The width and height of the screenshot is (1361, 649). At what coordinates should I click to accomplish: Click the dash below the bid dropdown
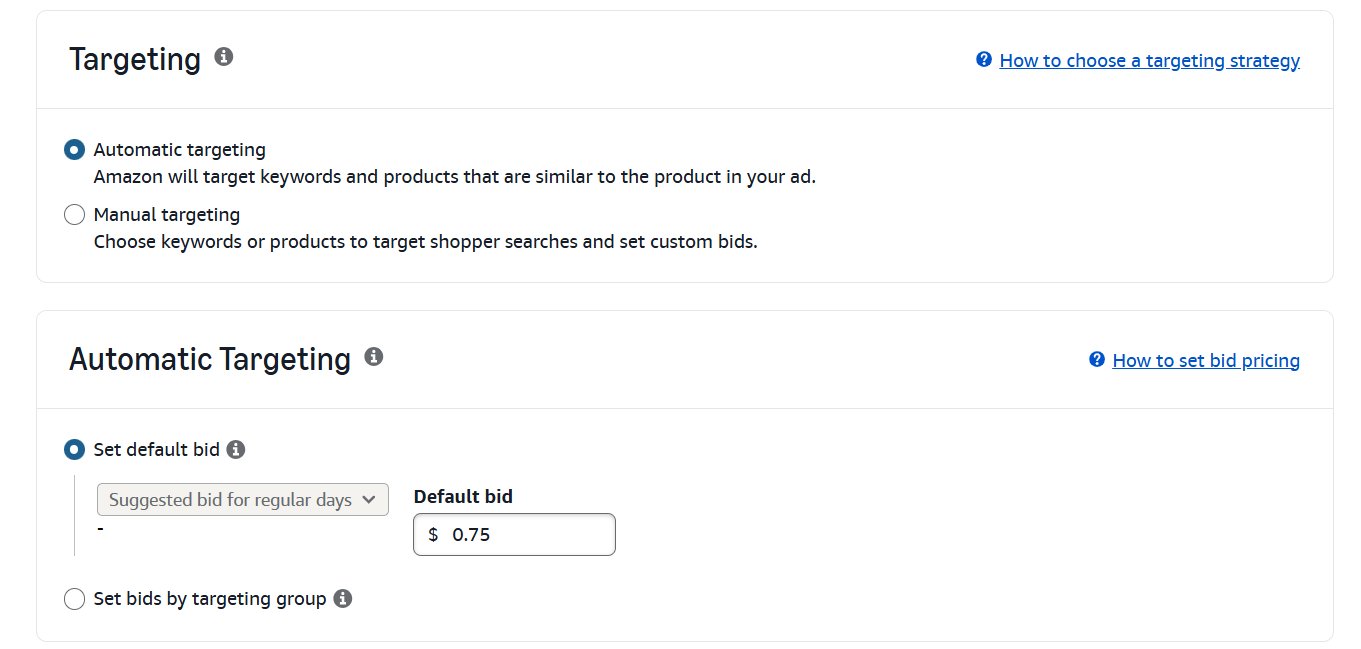[x=99, y=529]
